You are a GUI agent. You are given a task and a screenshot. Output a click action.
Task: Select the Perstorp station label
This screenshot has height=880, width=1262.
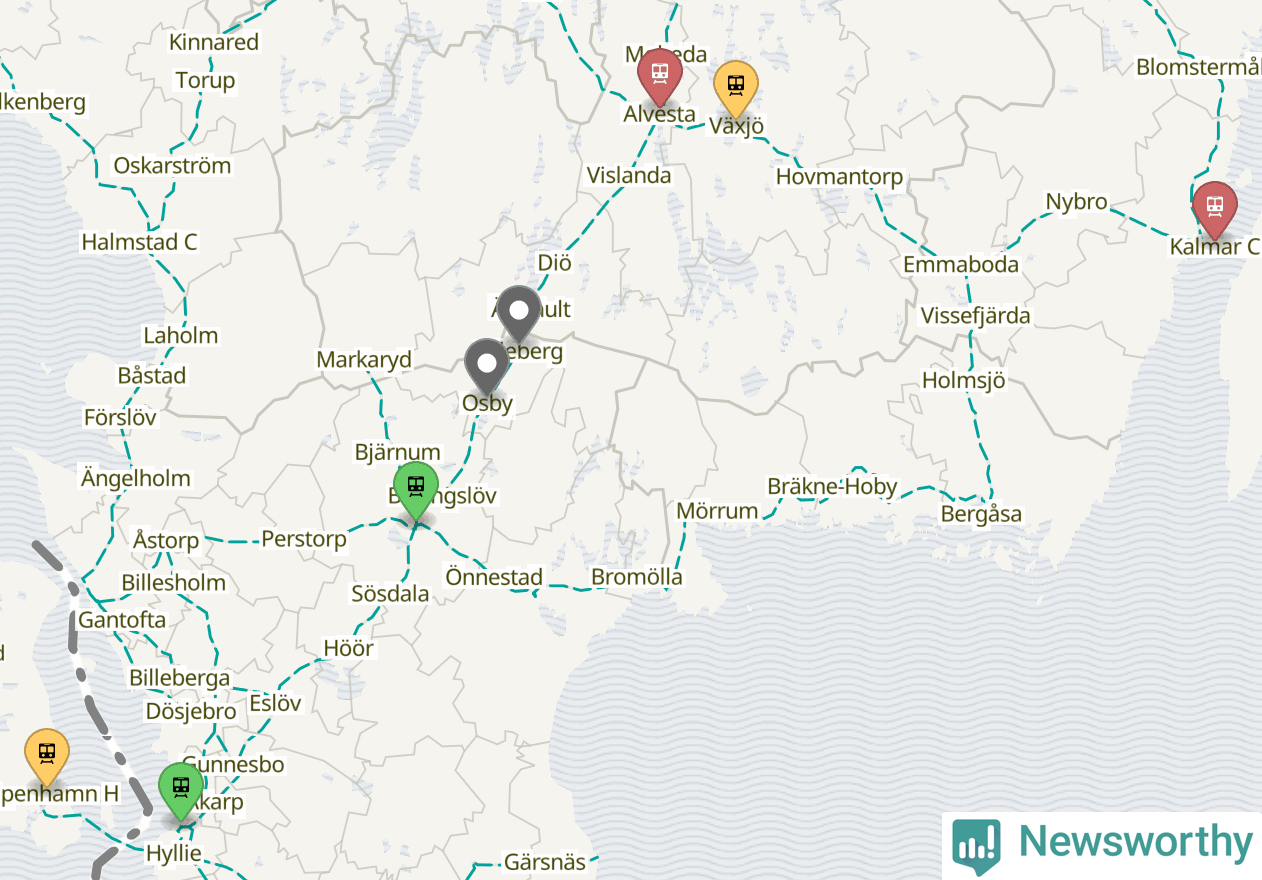[304, 539]
